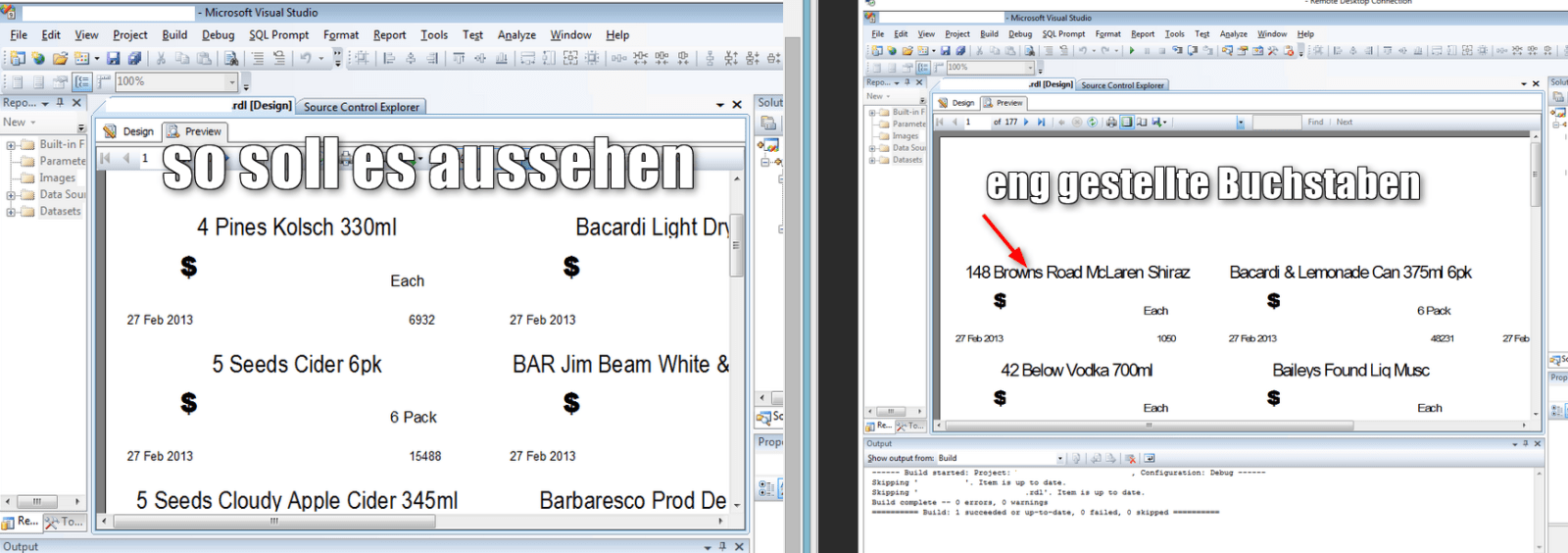Pin Report Data panel in left window
The image size is (1568, 553).
coord(60,102)
